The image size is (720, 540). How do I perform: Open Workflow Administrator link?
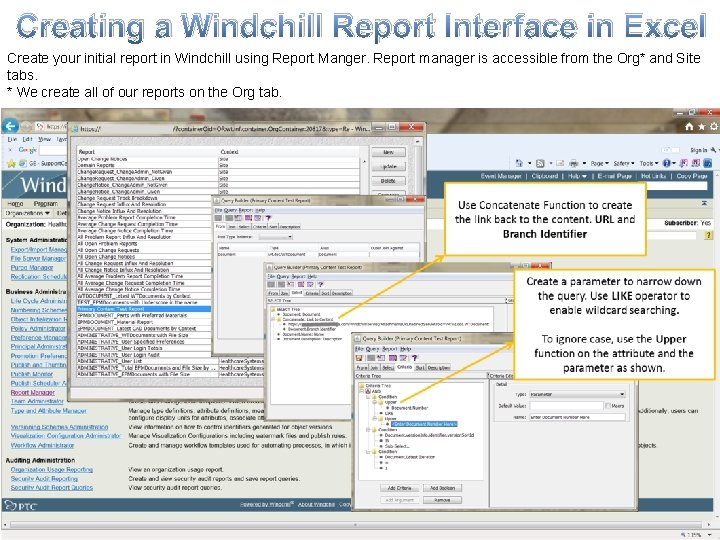pos(42,445)
